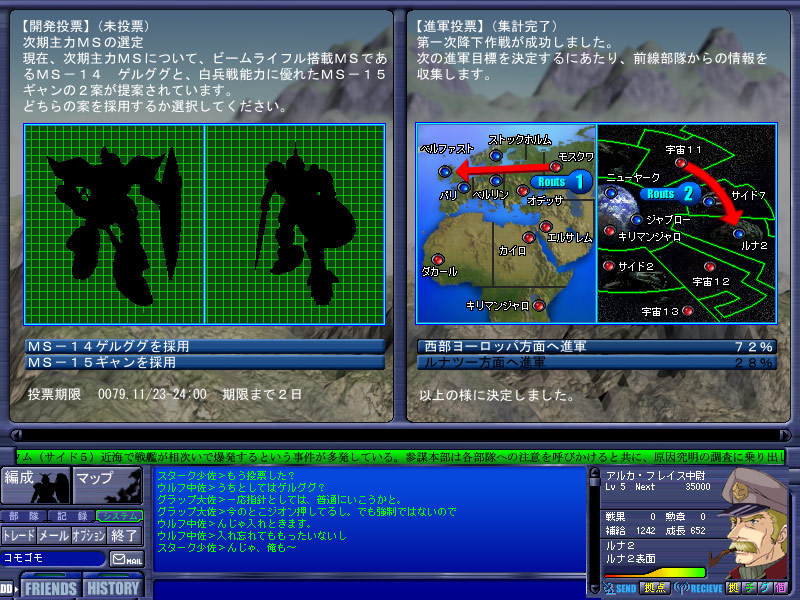Open オプション options
The width and height of the screenshot is (800, 600).
89,536
